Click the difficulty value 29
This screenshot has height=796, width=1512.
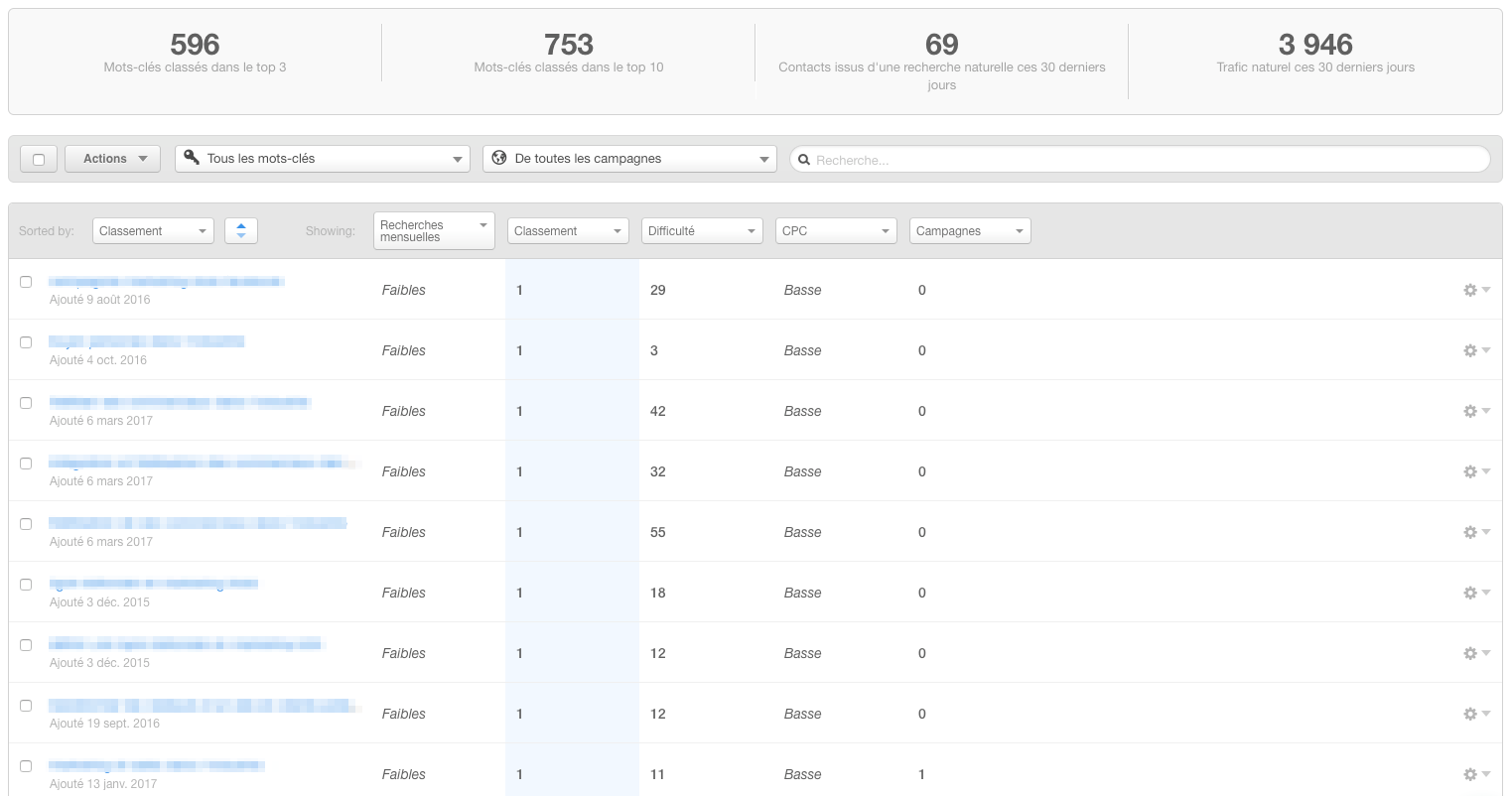click(657, 290)
